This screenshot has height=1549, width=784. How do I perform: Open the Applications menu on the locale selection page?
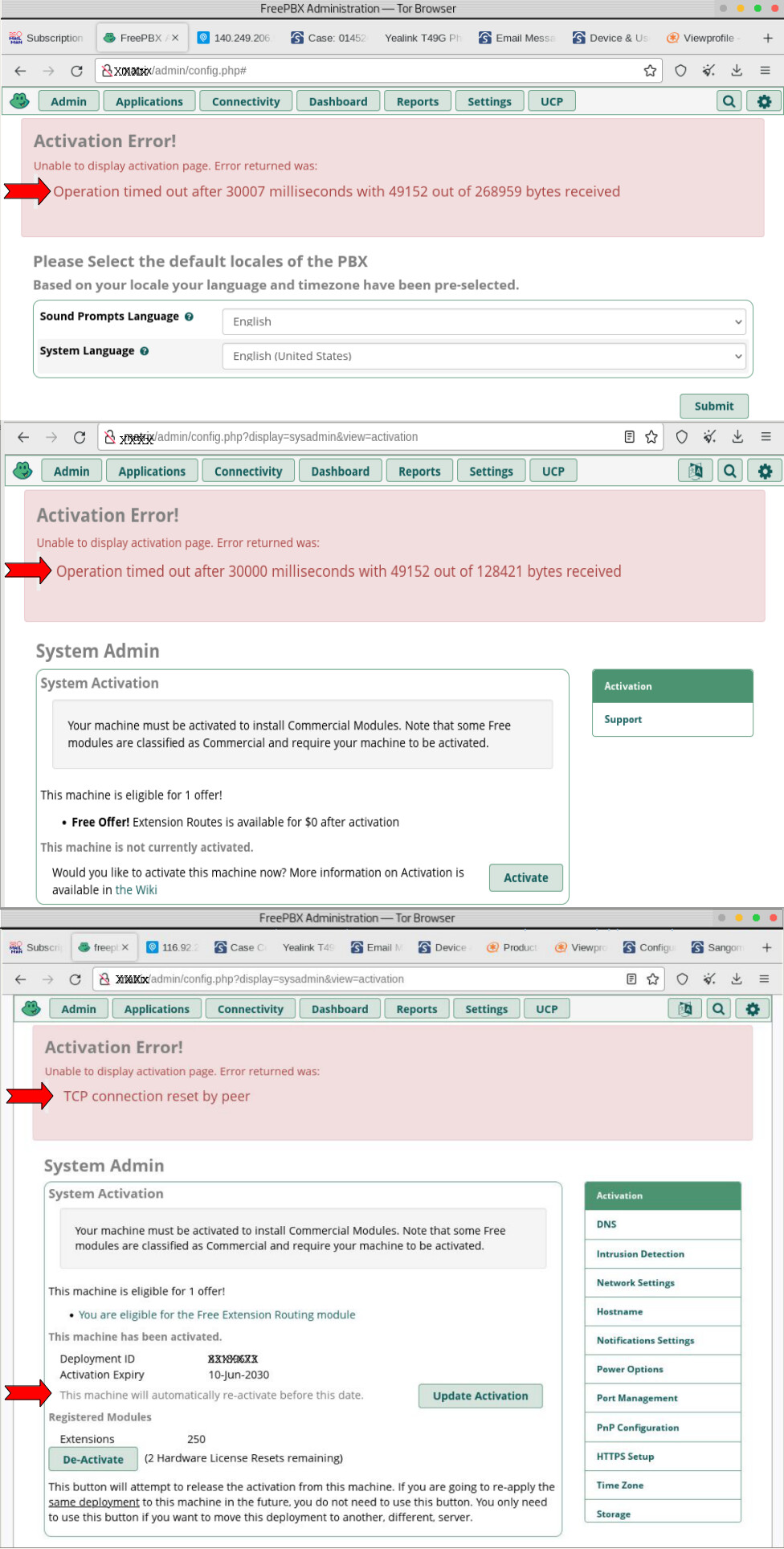149,101
